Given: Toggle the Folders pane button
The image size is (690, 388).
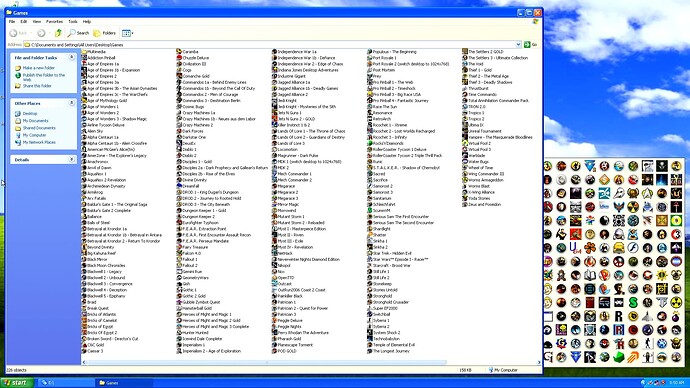Looking at the screenshot, I should [104, 33].
